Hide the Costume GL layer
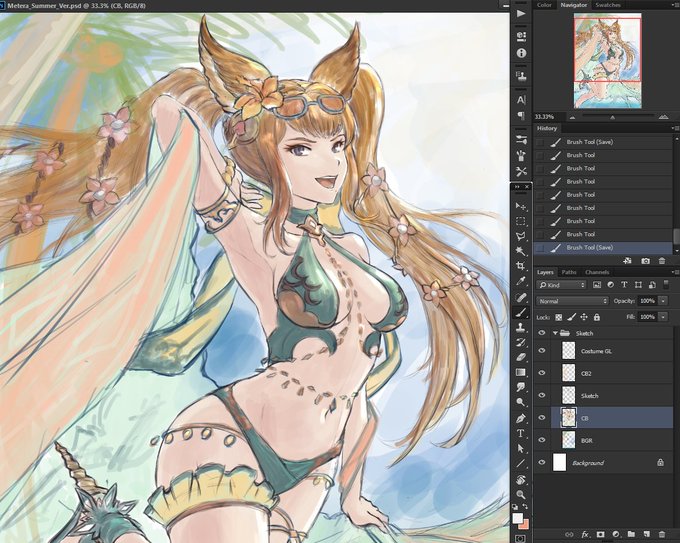 [542, 350]
